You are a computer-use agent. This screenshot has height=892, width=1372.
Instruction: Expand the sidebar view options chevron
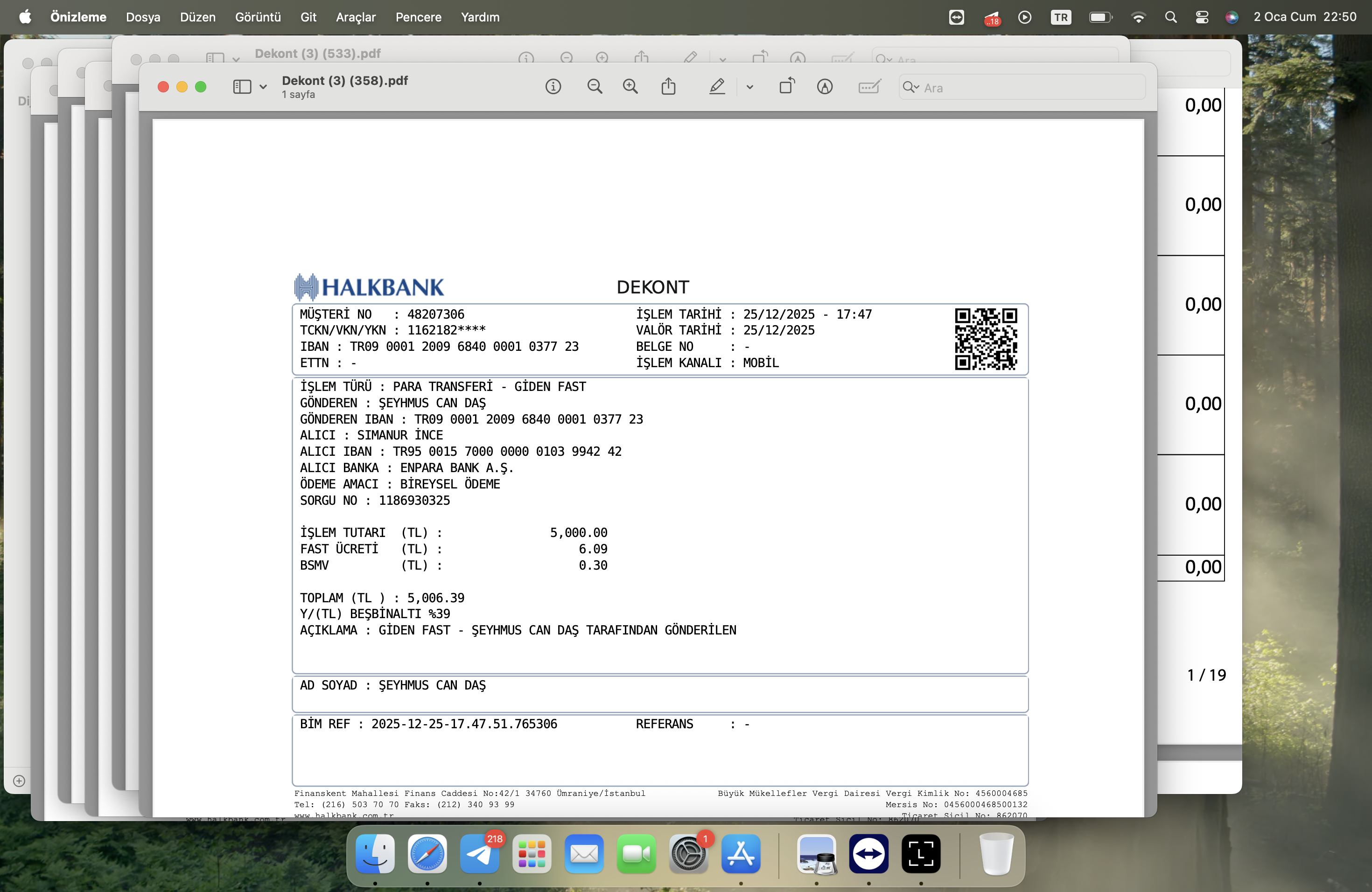pos(264,87)
